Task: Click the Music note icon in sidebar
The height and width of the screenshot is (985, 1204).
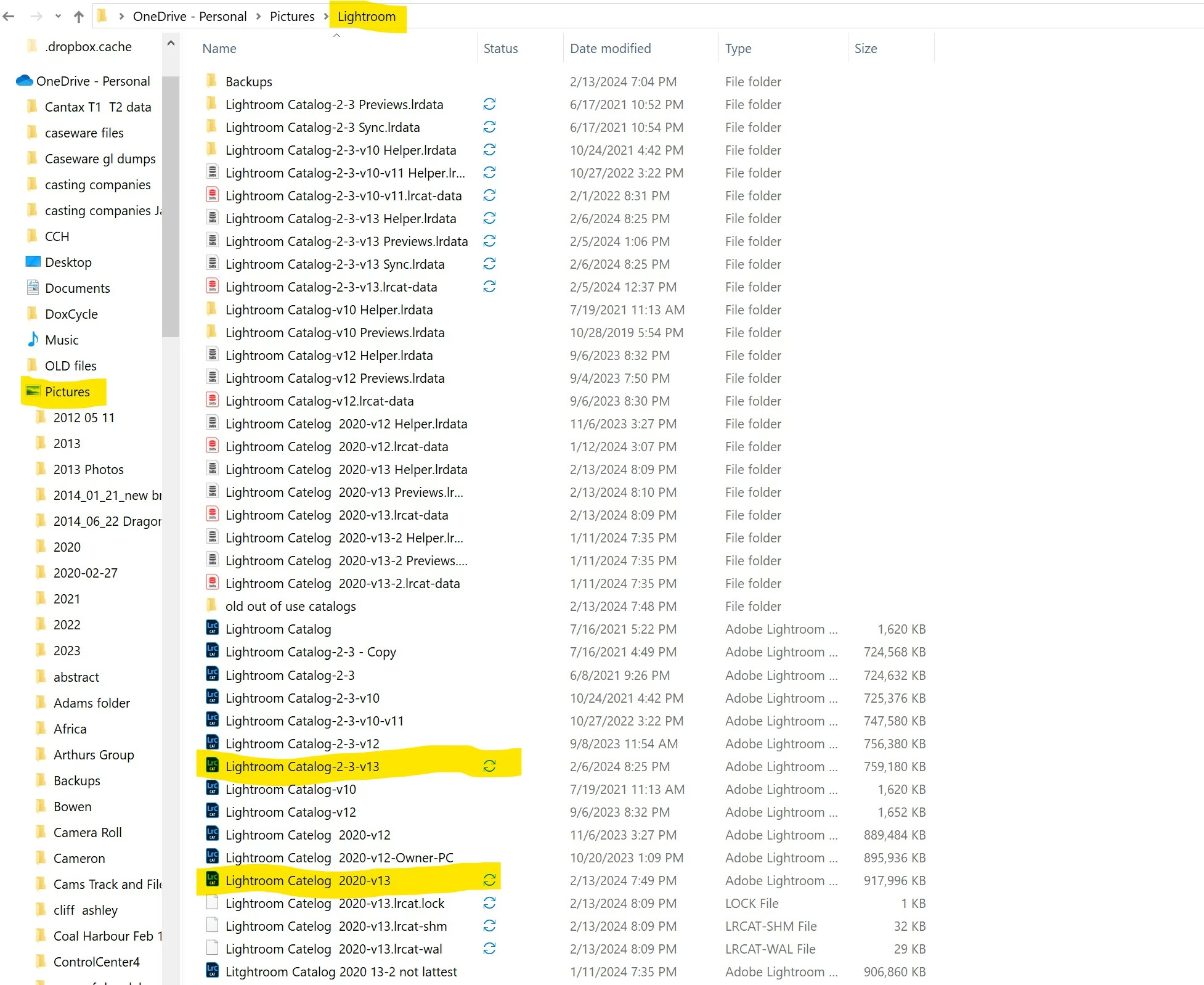Action: (33, 340)
